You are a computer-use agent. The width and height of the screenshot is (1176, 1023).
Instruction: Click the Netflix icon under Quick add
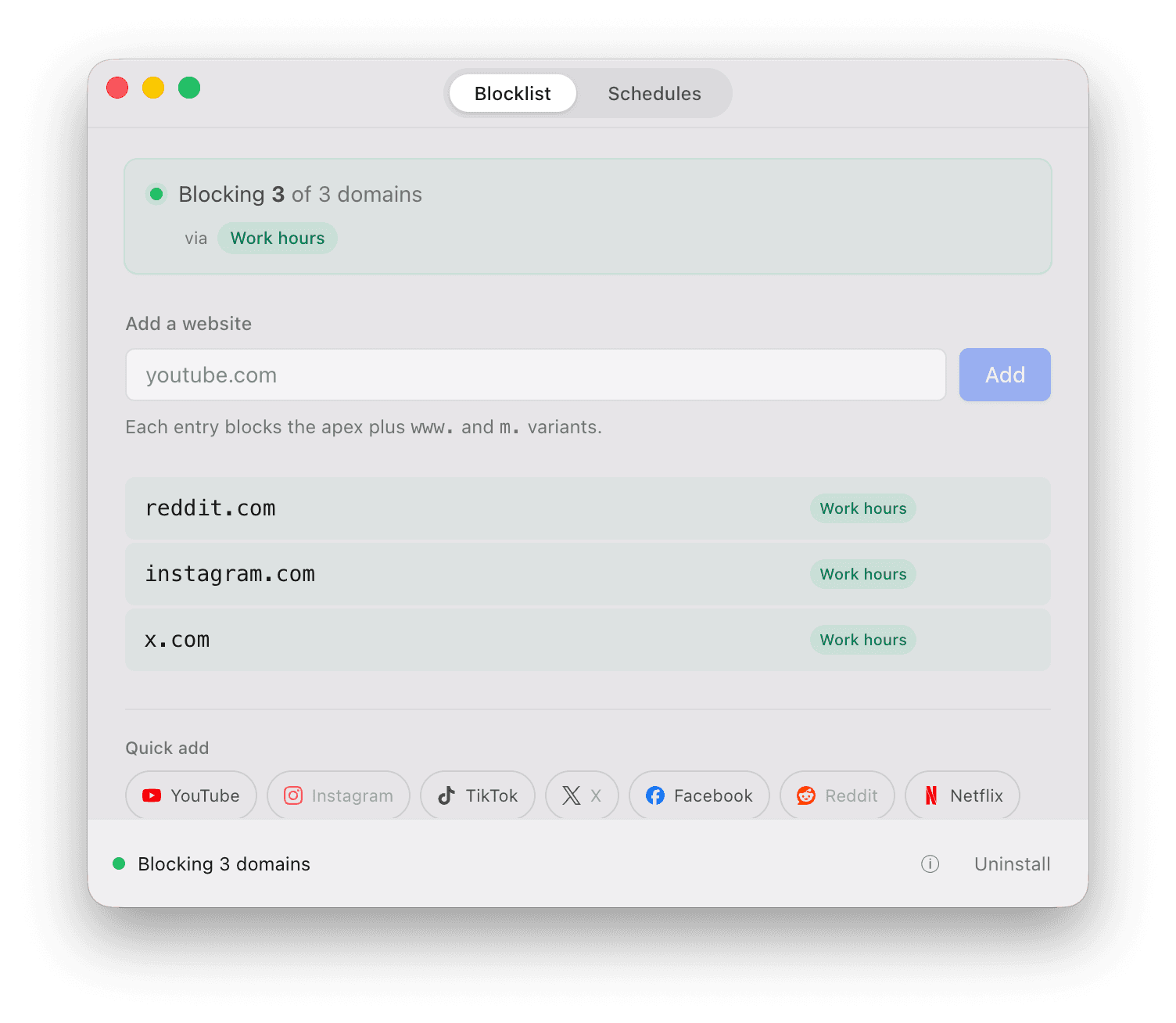(931, 795)
